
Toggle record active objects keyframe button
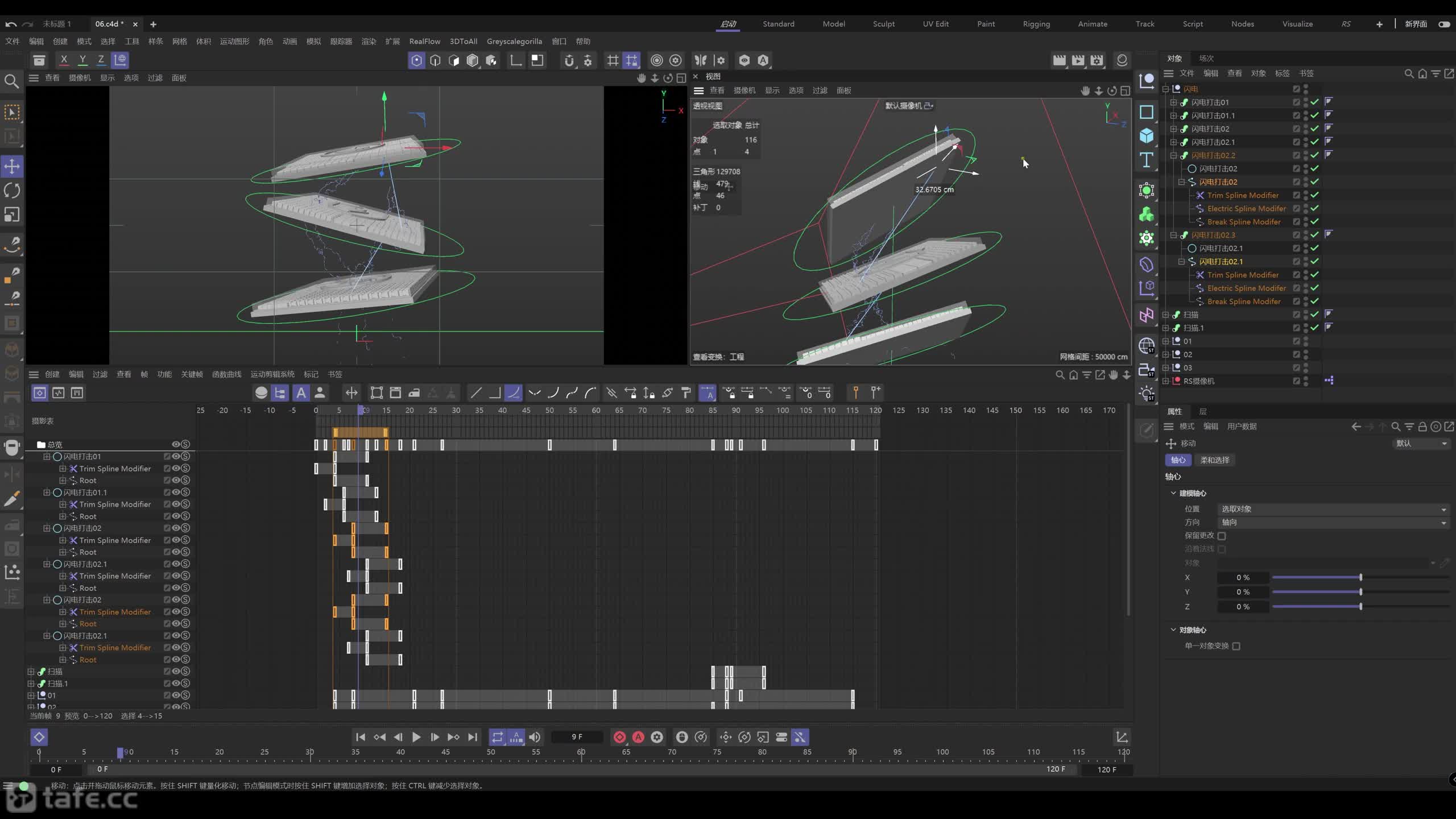tap(619, 737)
